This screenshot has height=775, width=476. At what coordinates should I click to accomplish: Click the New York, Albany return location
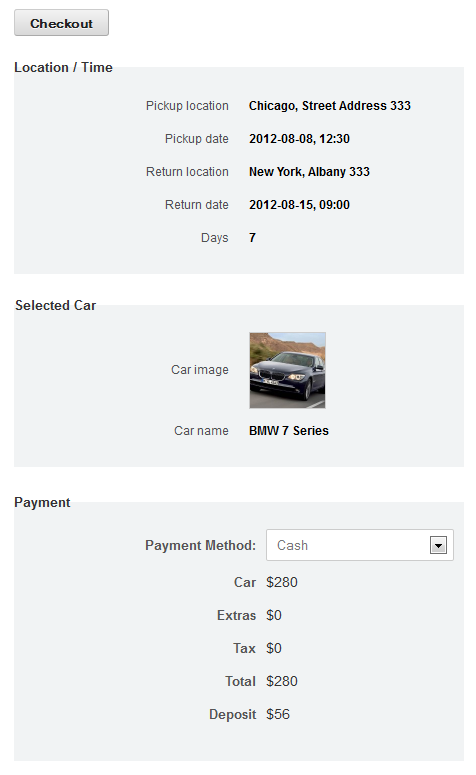pos(309,172)
